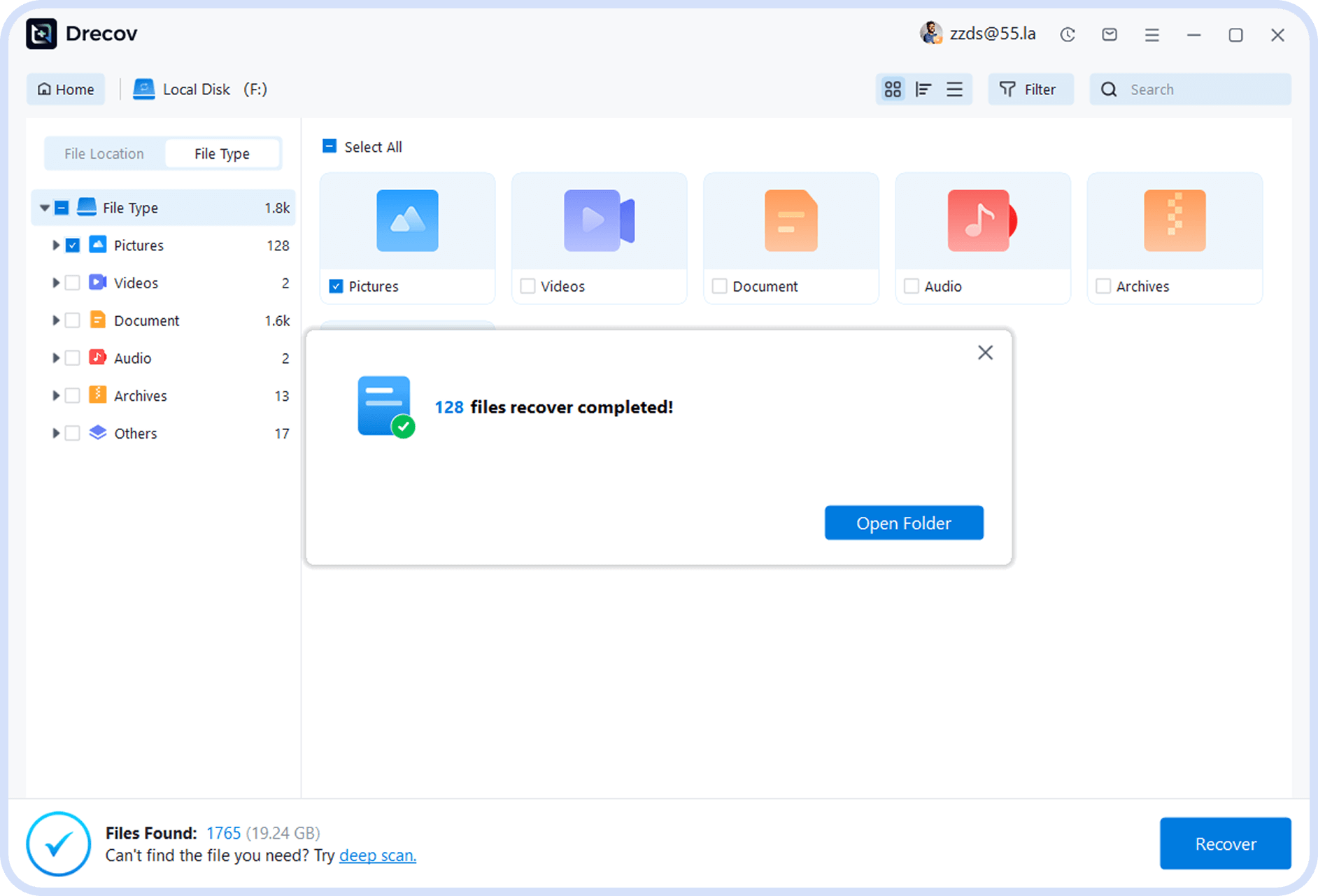The height and width of the screenshot is (896, 1318).
Task: Switch to grid thumbnail view
Action: click(893, 90)
